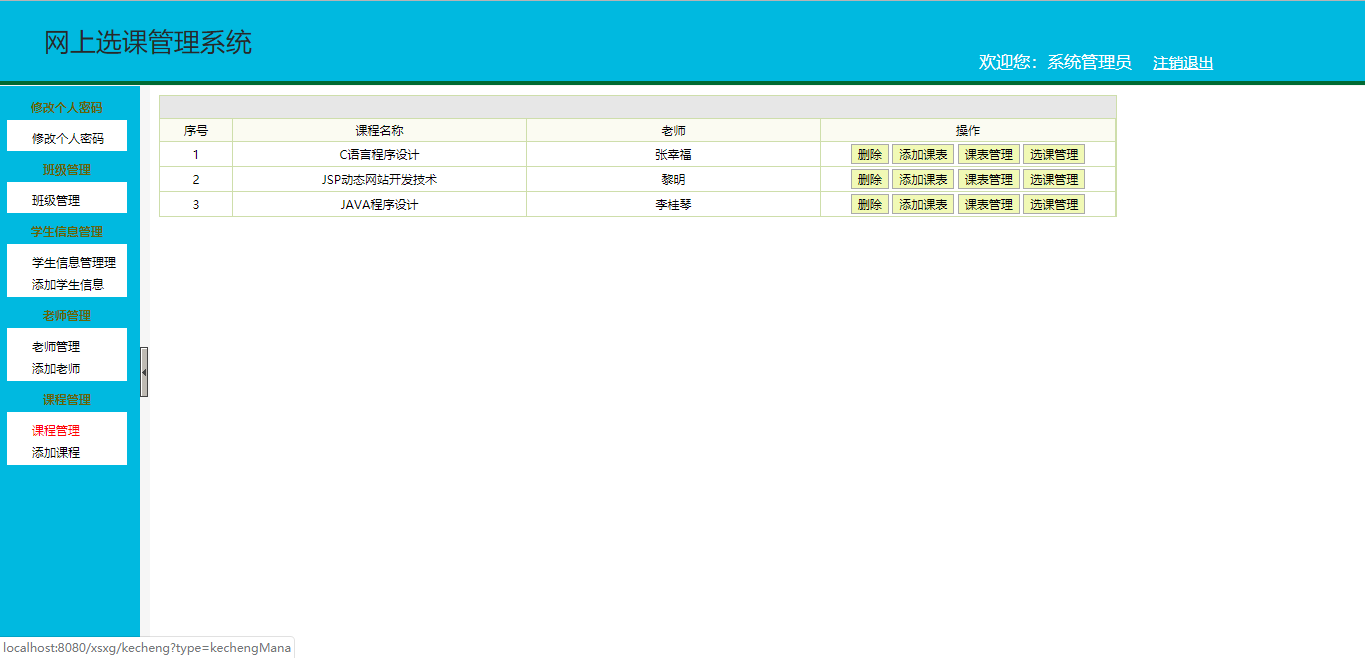Click teacher name 黎明
Screen dimensions: 1365x658
point(674,179)
